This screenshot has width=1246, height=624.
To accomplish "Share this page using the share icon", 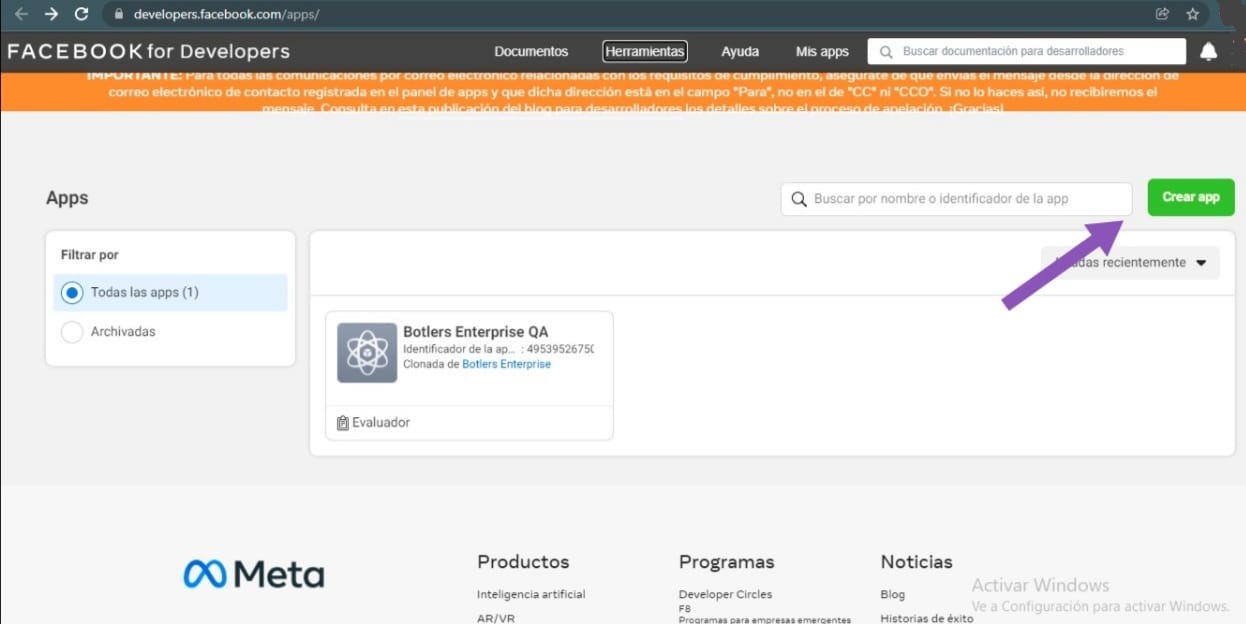I will click(x=1162, y=14).
